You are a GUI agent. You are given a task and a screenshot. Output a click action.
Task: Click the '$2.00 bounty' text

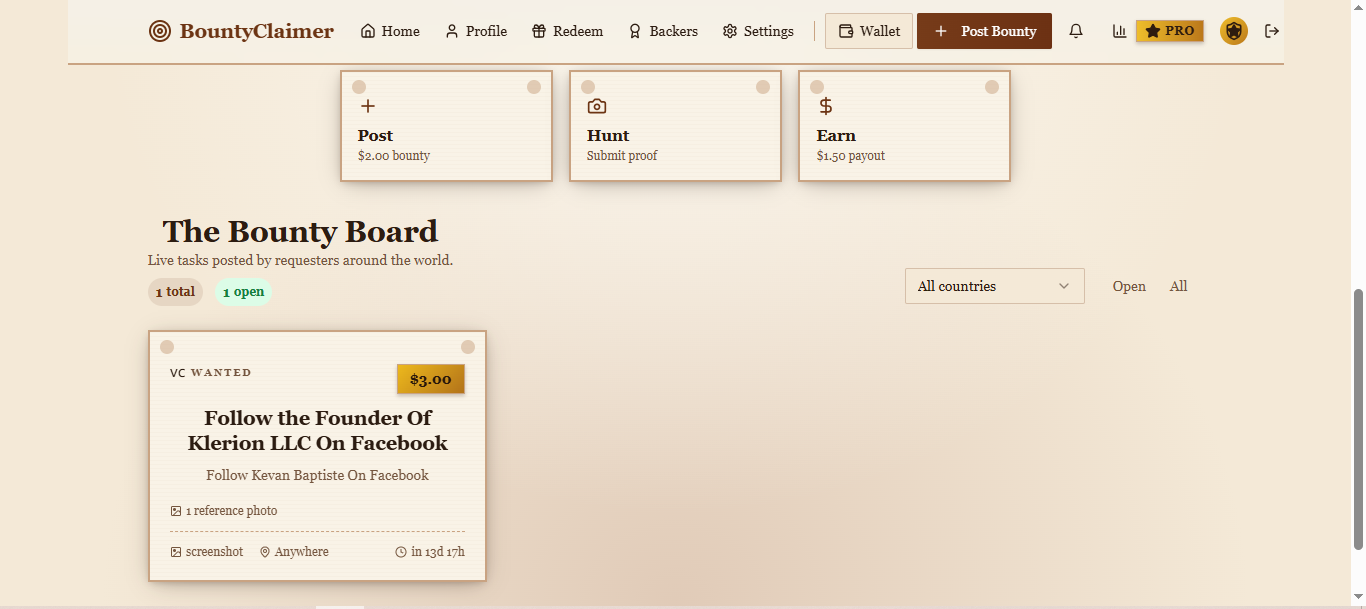pos(394,156)
